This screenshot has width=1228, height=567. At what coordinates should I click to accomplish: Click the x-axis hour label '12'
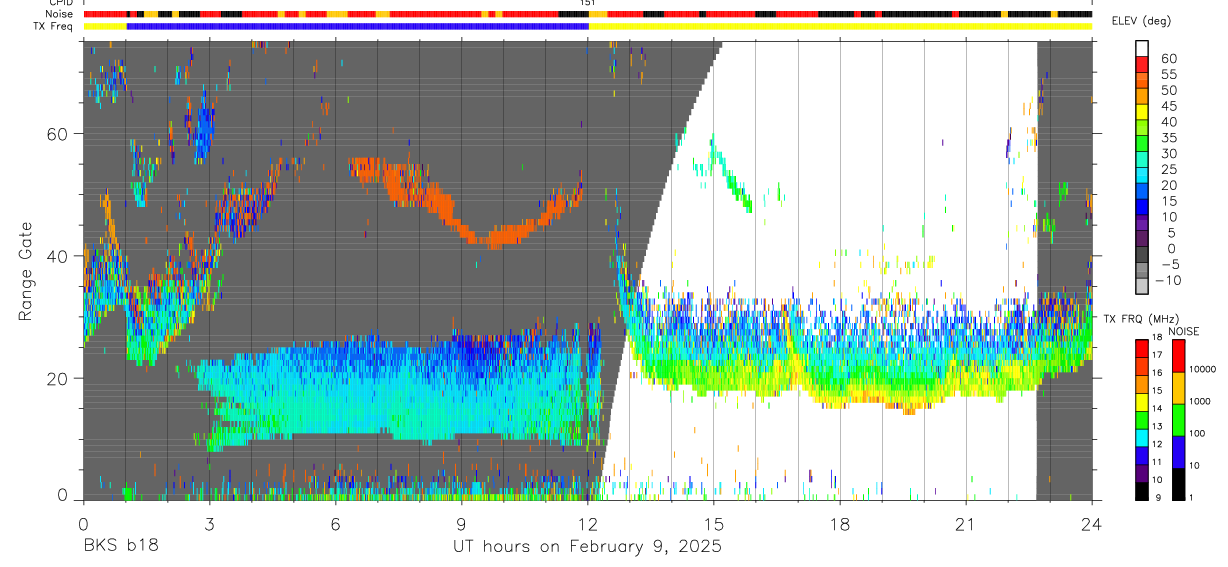(x=587, y=523)
